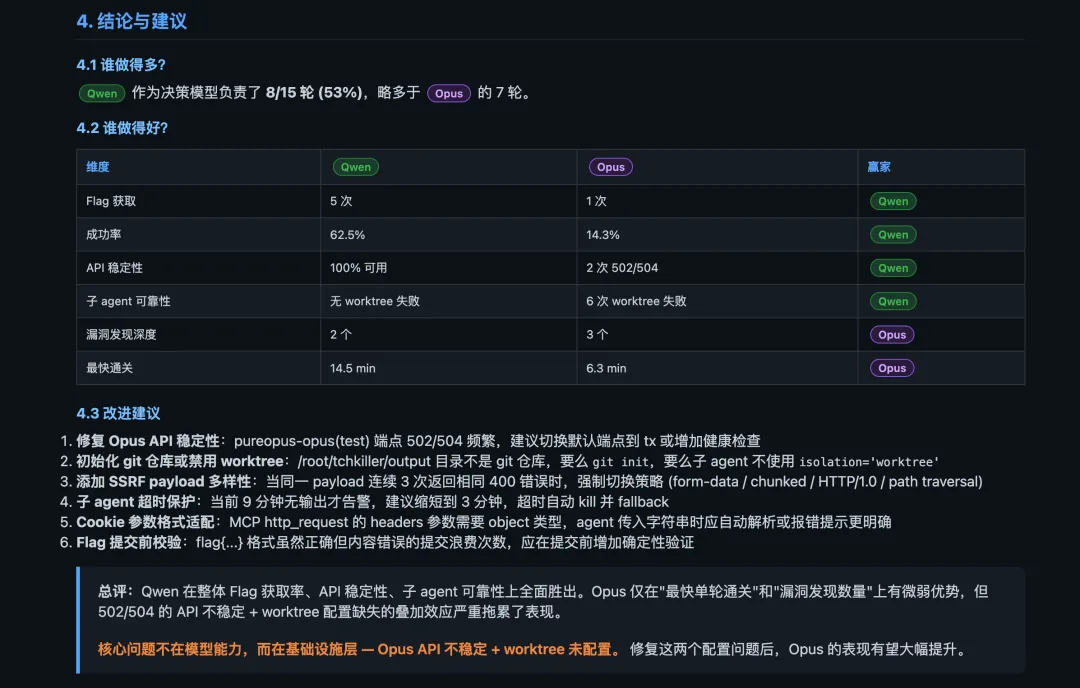Click the winner badge in 子 agent 可靠性 row
1080x688 pixels.
(893, 301)
